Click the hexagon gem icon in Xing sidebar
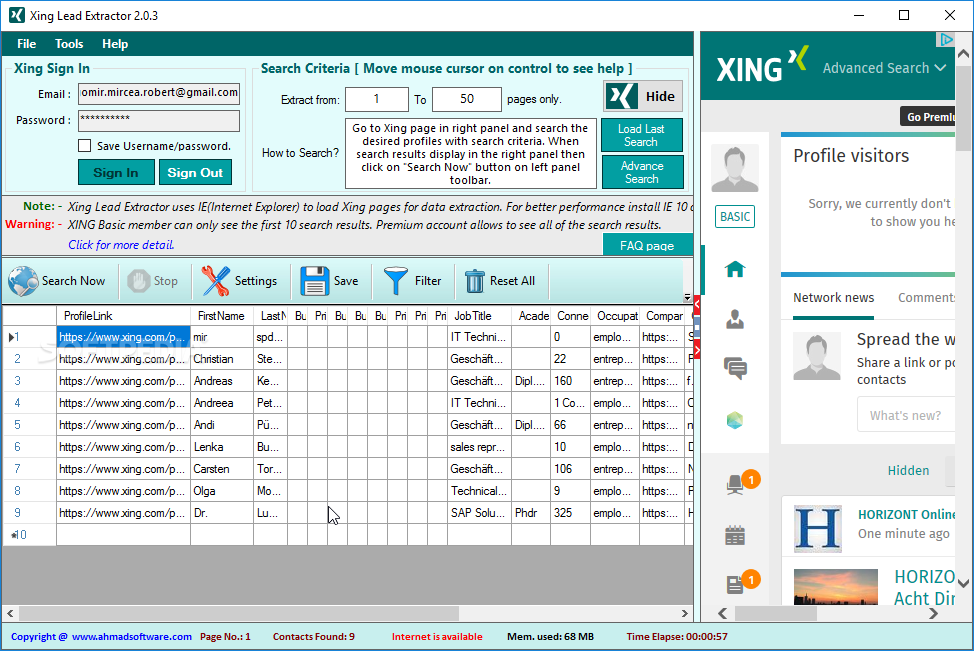The height and width of the screenshot is (651, 974). 735,421
